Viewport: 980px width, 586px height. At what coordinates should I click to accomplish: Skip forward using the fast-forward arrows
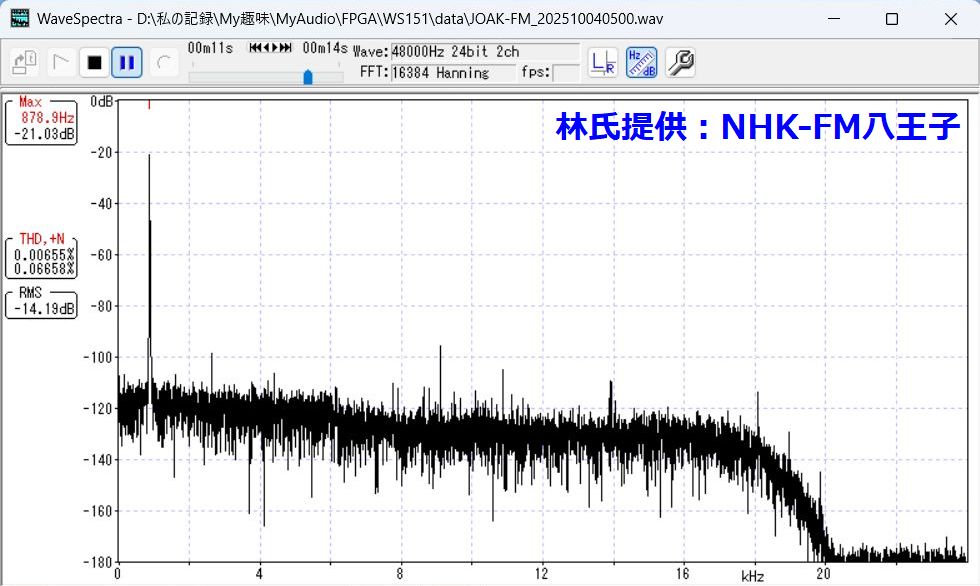pyautogui.click(x=283, y=48)
